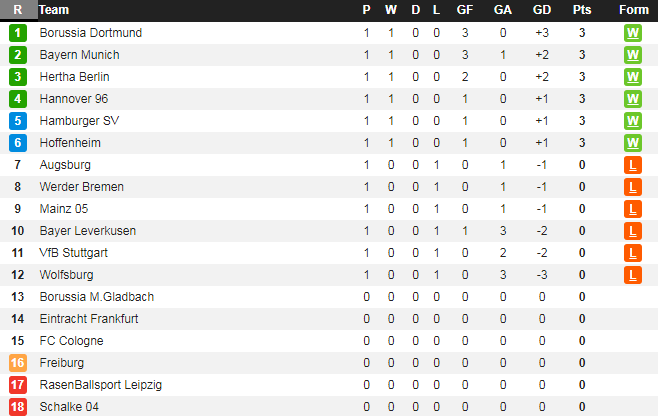This screenshot has width=658, height=416.
Task: Click Hoffenheim's W form badge
Action: (632, 143)
